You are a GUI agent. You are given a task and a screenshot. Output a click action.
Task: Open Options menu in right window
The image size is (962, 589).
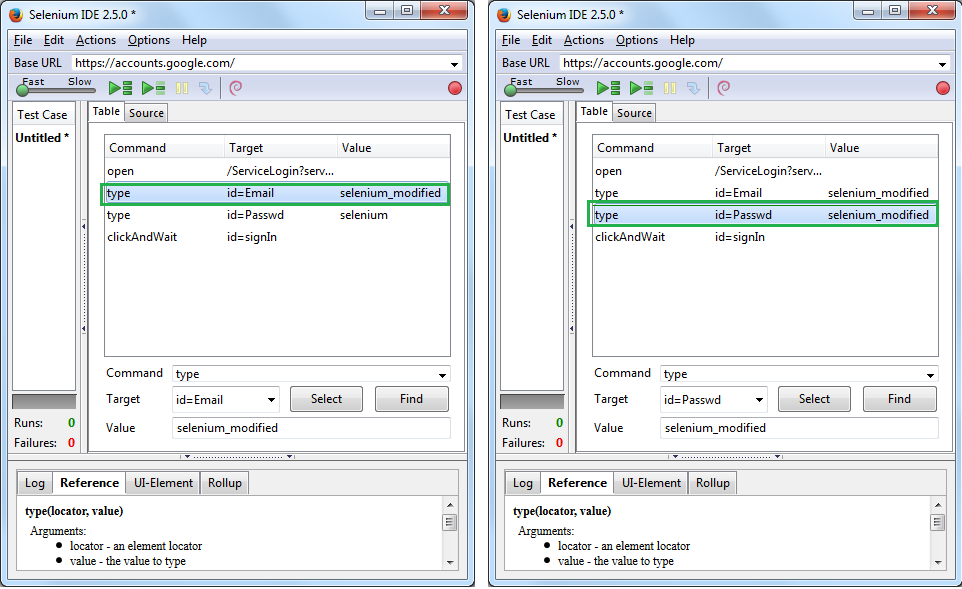click(636, 40)
